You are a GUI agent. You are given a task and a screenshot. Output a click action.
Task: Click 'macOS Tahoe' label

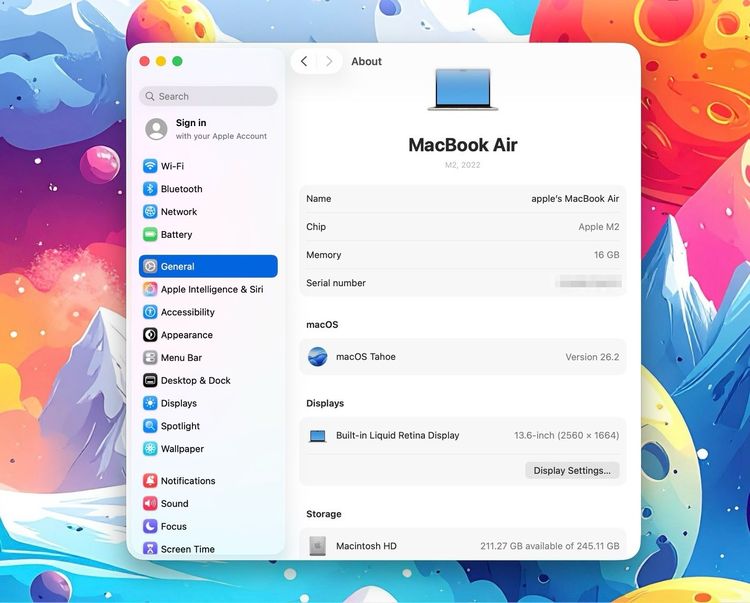pyautogui.click(x=365, y=357)
